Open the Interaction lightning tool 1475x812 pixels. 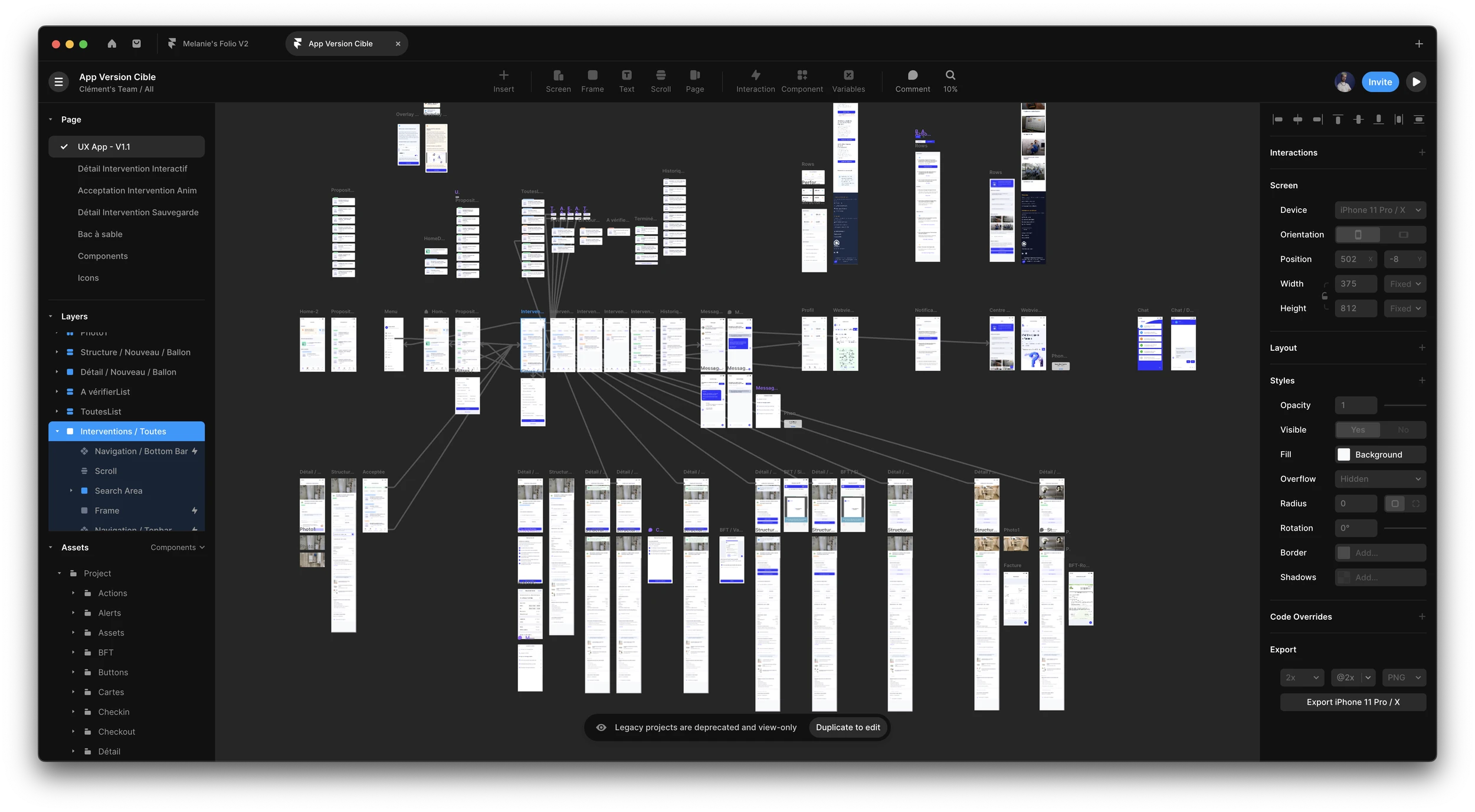click(x=755, y=81)
